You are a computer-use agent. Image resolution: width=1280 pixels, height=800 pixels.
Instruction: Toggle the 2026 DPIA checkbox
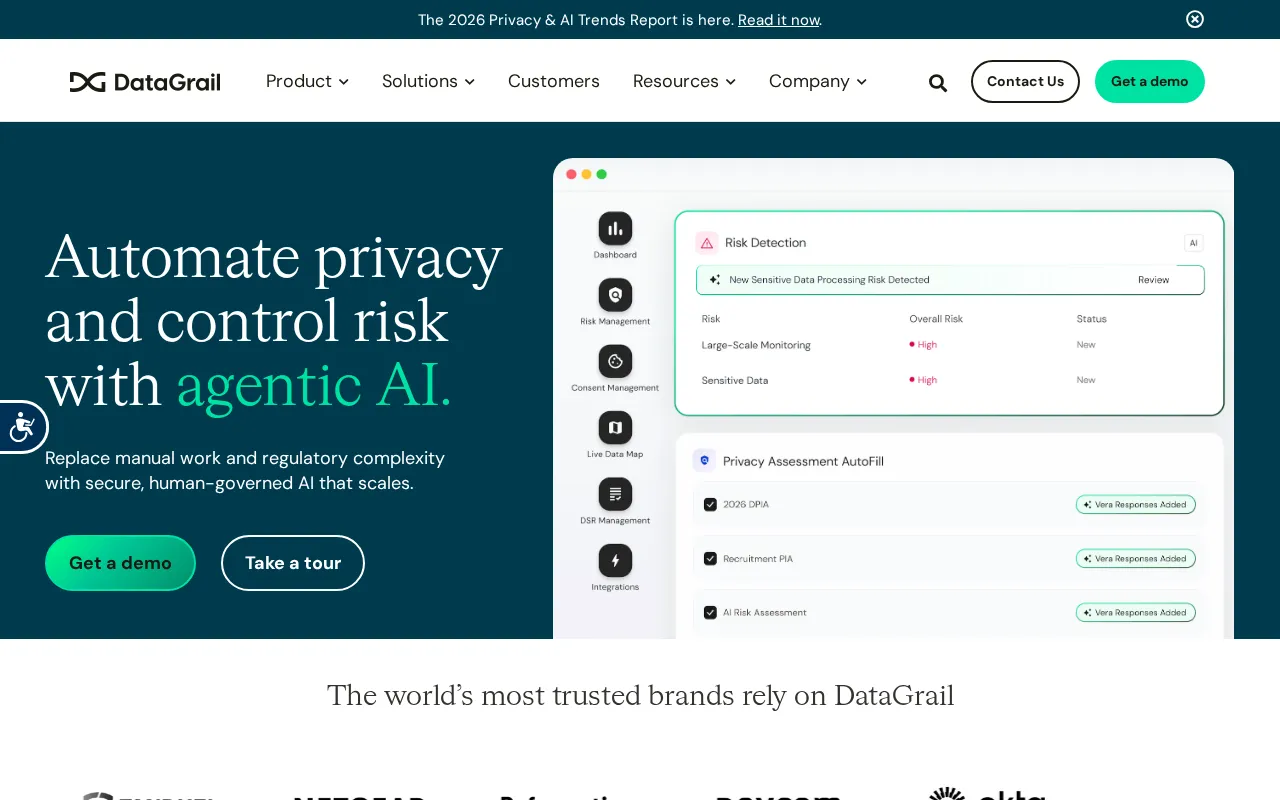710,505
